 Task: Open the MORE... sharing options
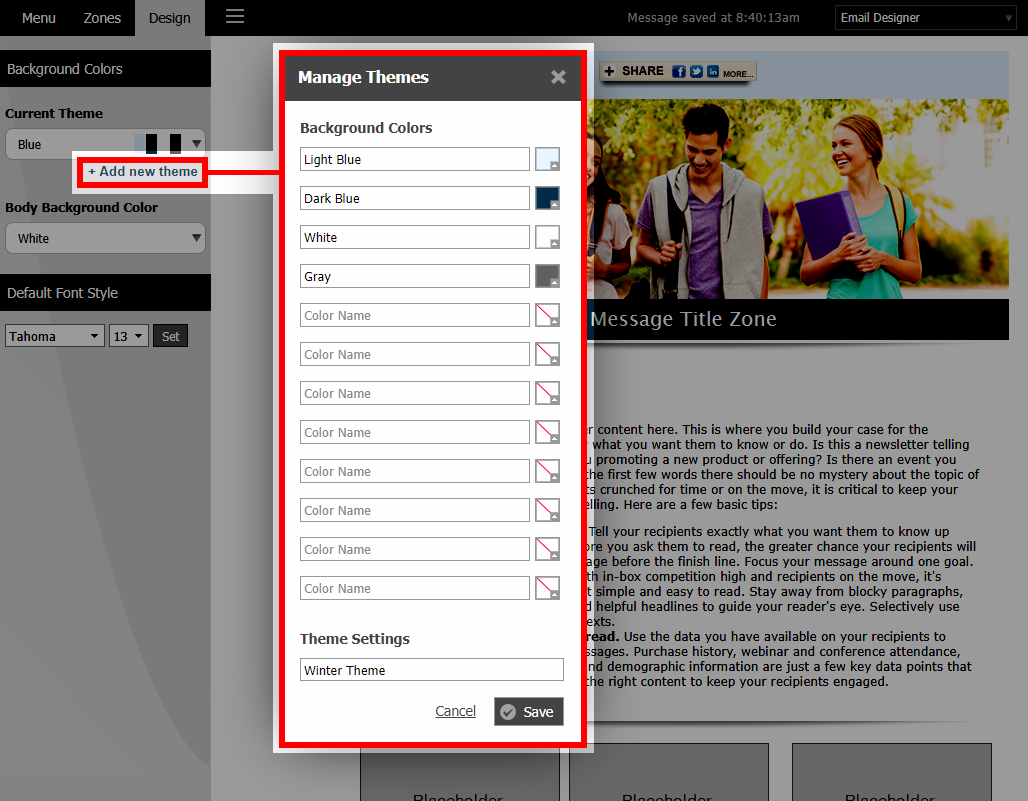point(738,73)
